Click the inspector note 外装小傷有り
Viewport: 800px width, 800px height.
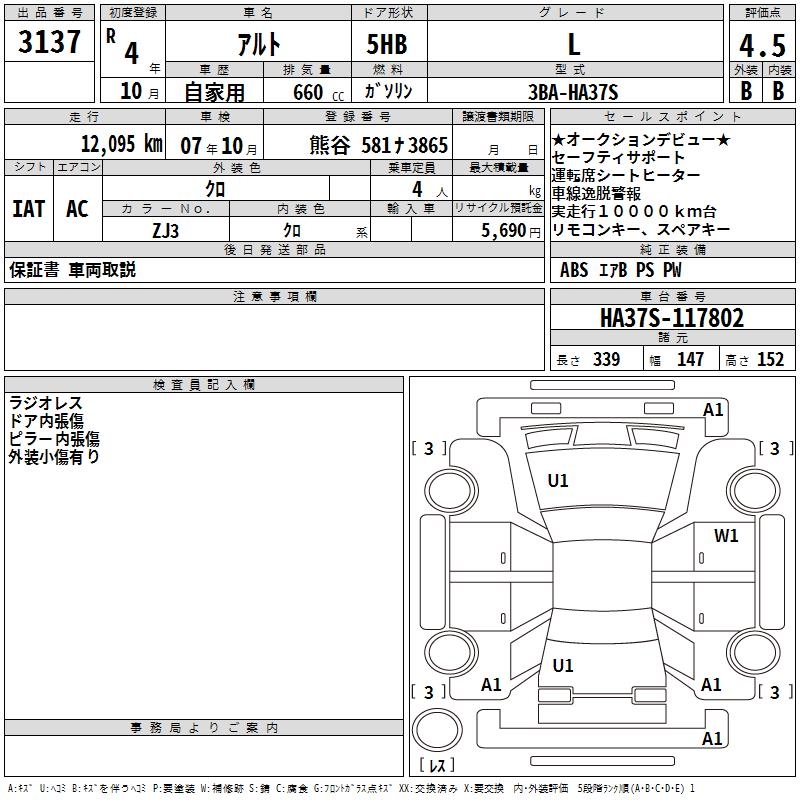point(54,457)
